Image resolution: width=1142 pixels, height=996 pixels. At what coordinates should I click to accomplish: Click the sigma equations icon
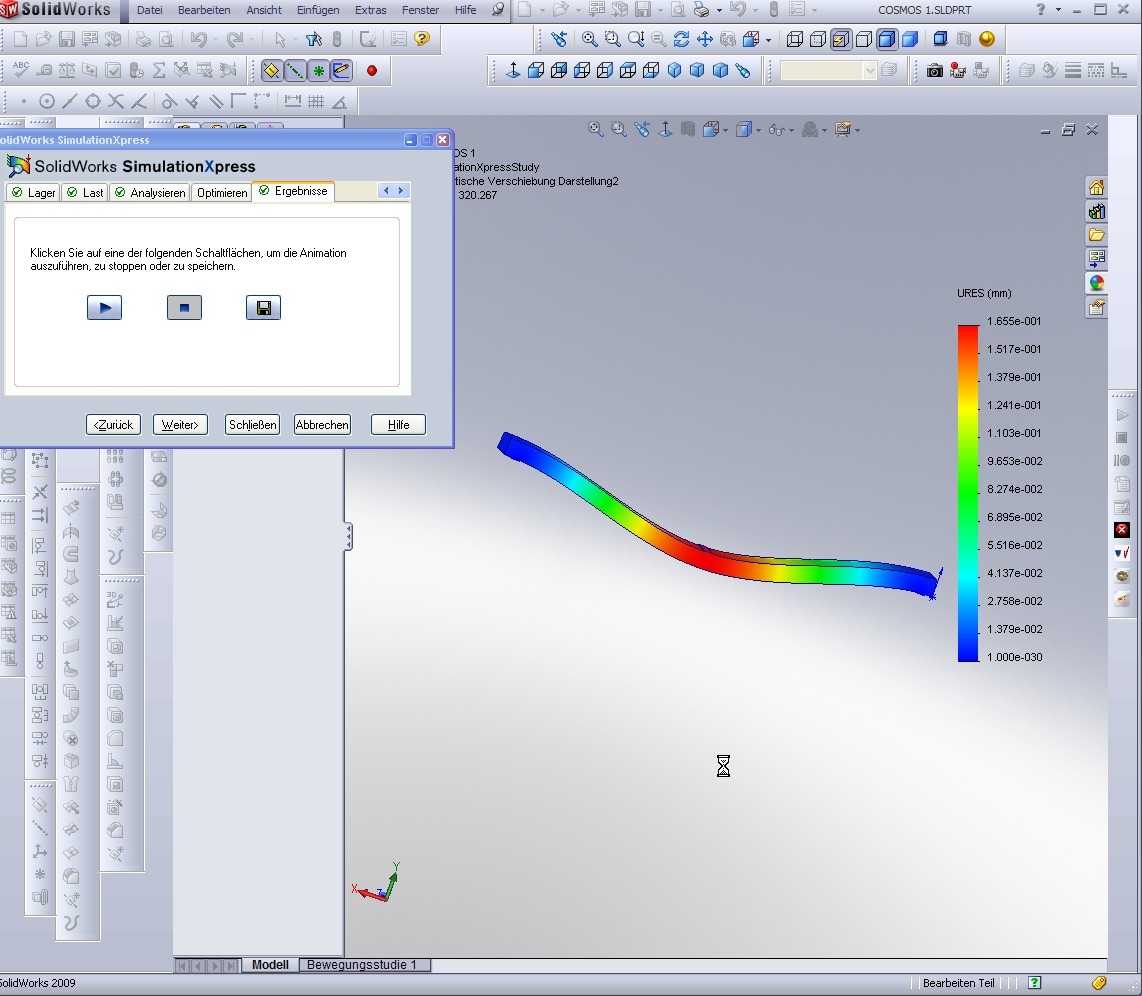click(x=159, y=71)
